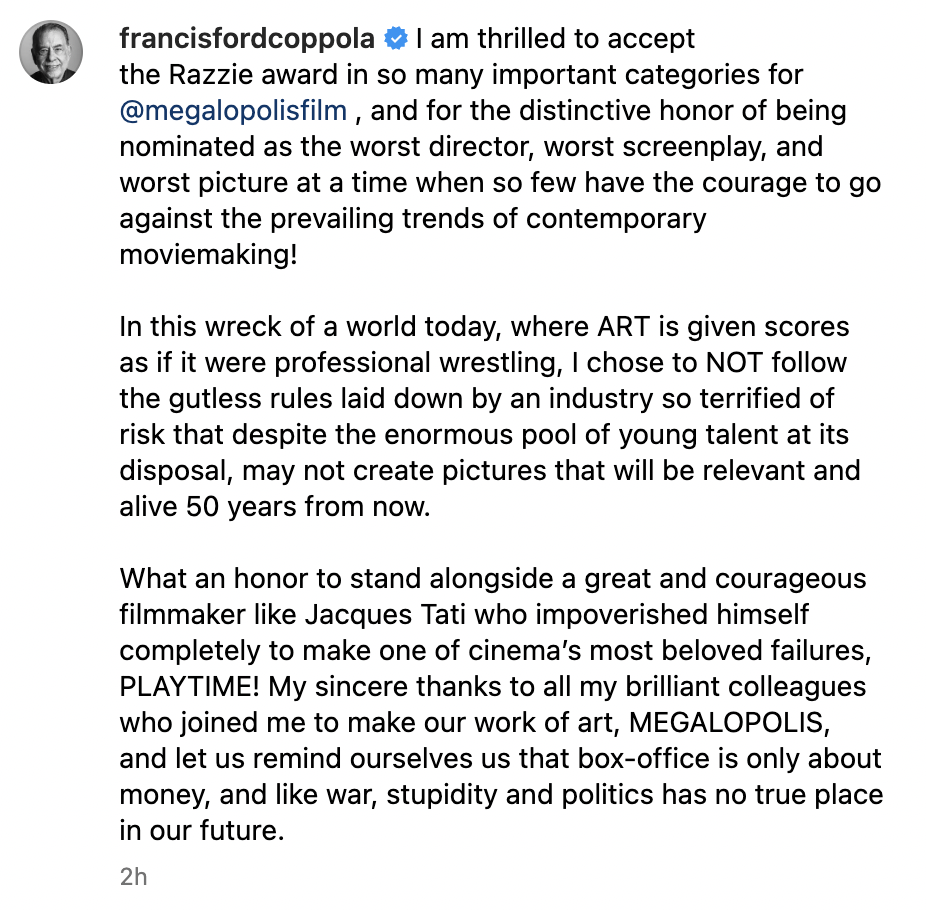Viewport: 926px width, 910px height.
Task: Click the 2h timestamp below the caption
Action: [x=133, y=877]
